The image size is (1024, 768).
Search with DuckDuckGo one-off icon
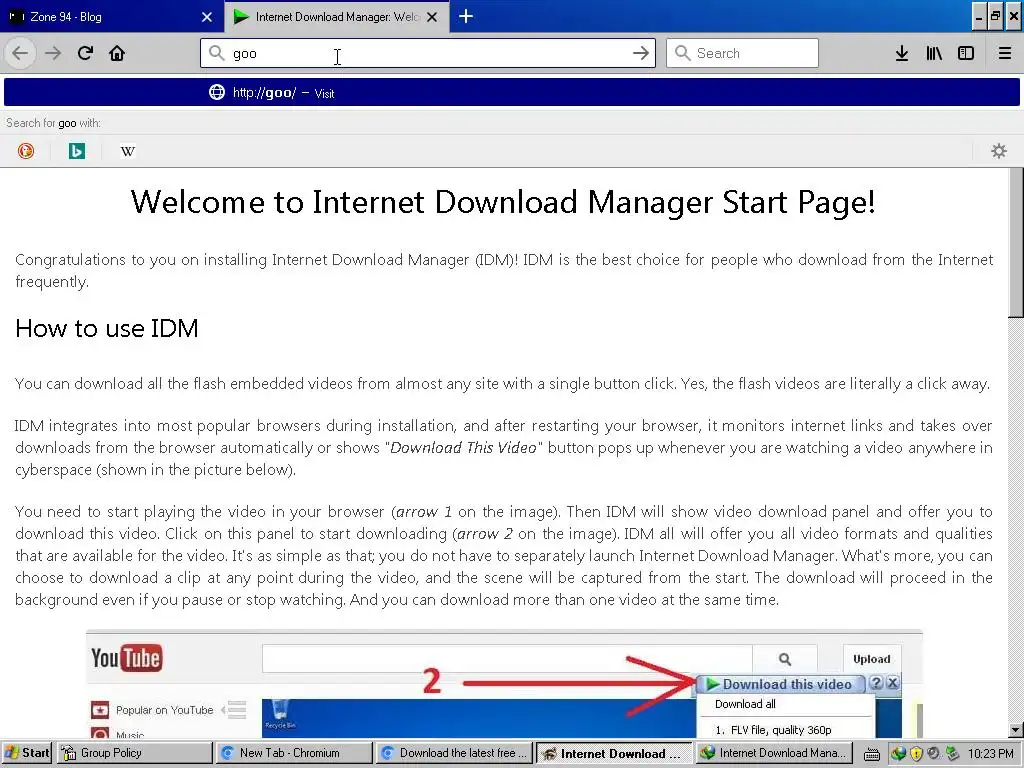pyautogui.click(x=25, y=151)
